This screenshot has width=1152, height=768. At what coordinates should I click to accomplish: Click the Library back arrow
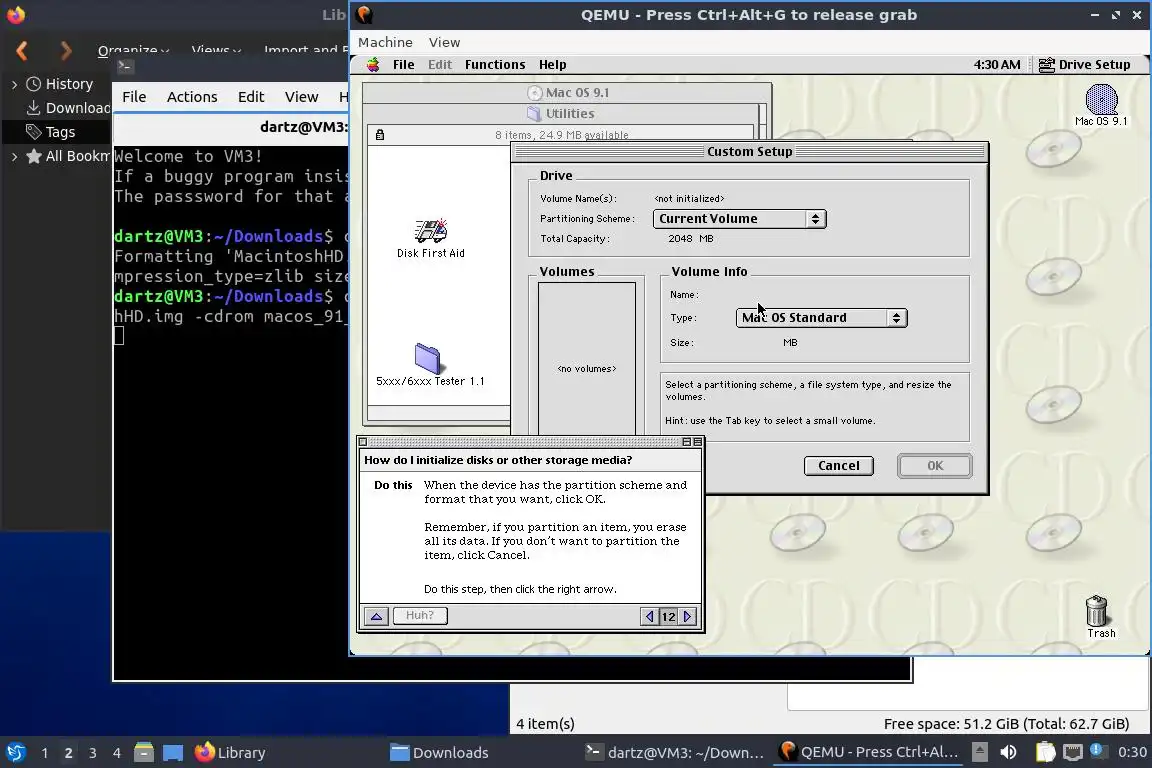(x=21, y=50)
